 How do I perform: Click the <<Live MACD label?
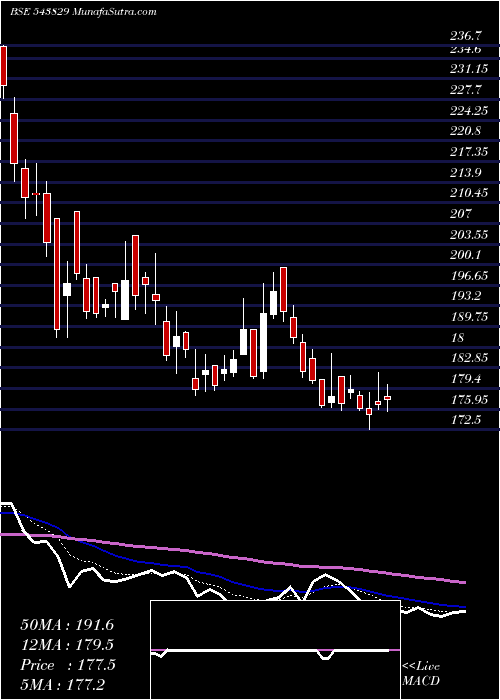pos(421,674)
